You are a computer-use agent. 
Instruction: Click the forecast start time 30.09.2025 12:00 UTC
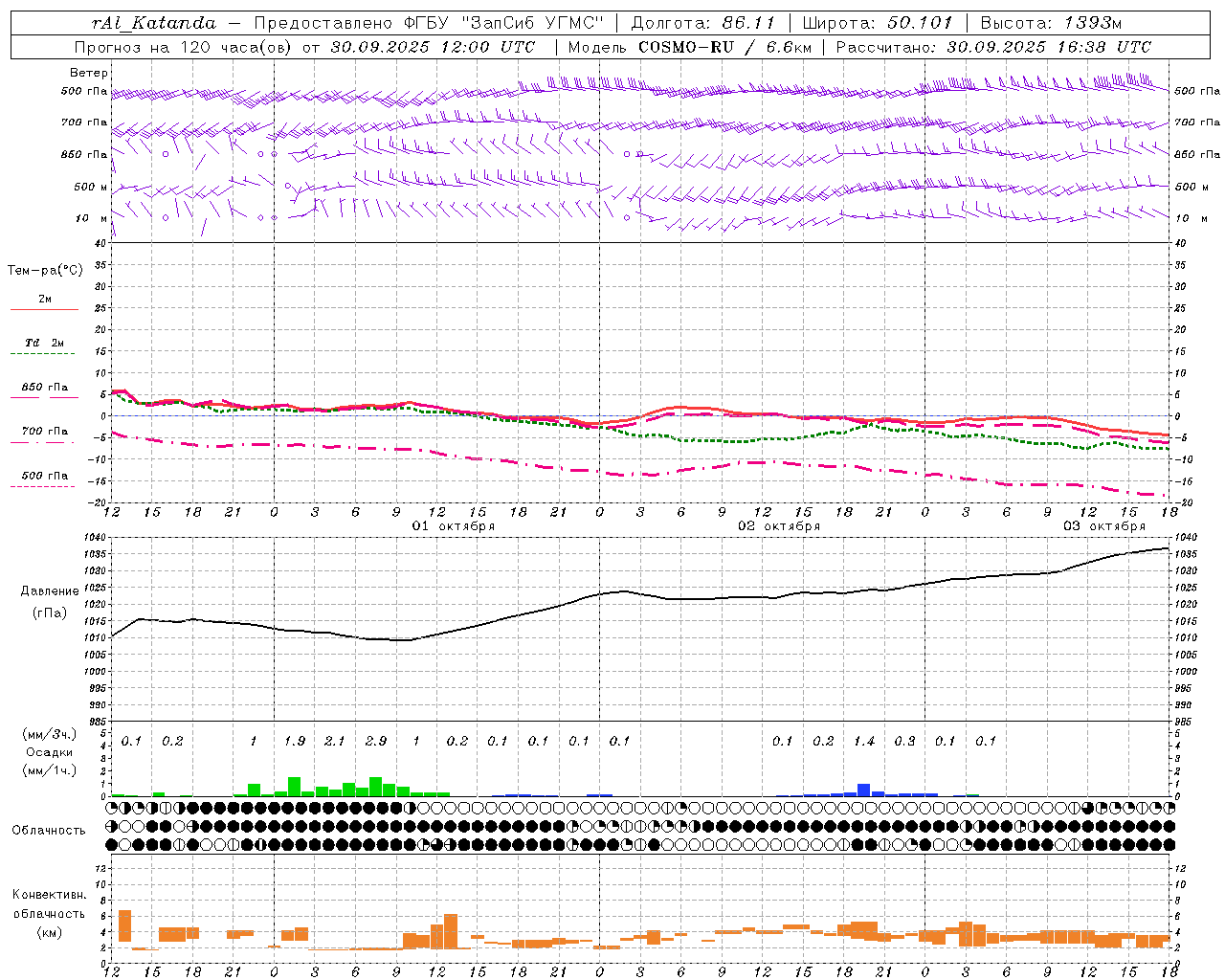coord(433,47)
